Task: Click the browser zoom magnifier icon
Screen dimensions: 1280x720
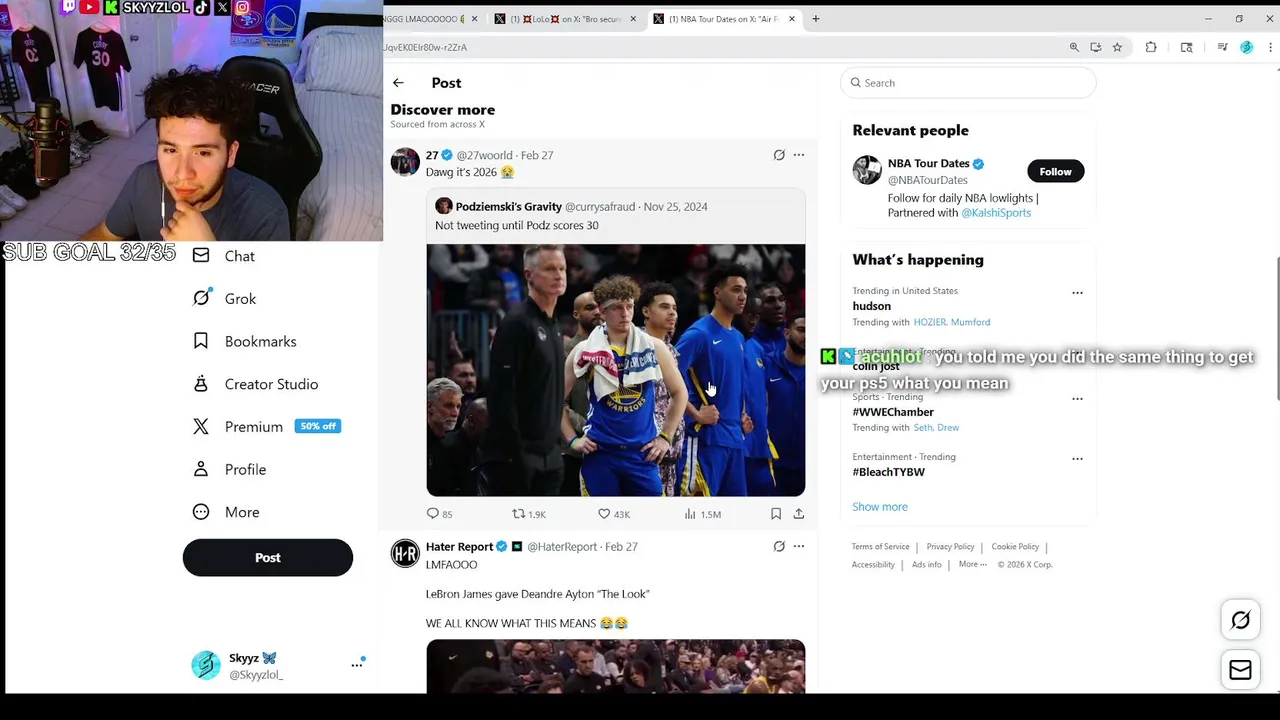Action: click(x=1074, y=47)
